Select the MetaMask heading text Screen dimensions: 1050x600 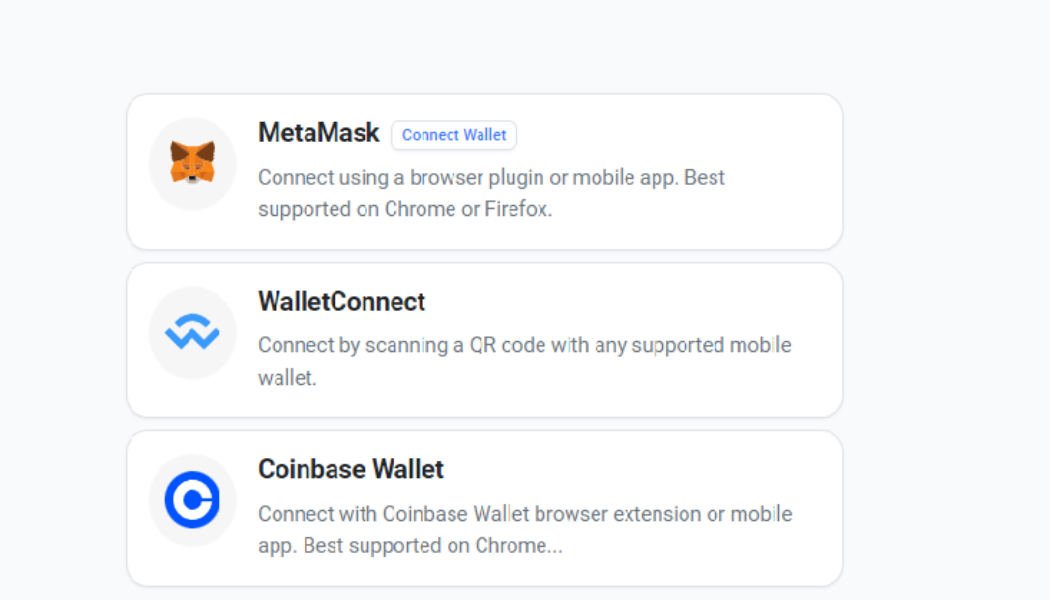point(319,133)
